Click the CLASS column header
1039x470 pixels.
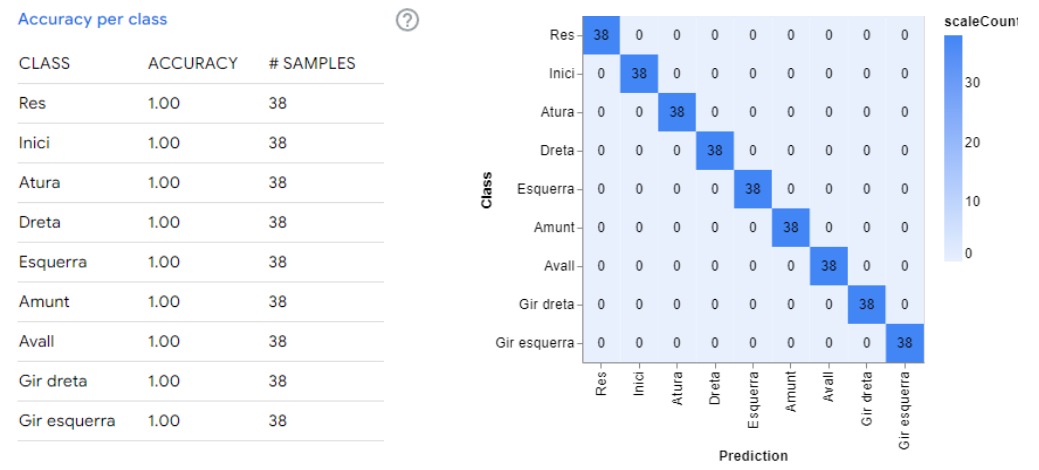(x=44, y=63)
